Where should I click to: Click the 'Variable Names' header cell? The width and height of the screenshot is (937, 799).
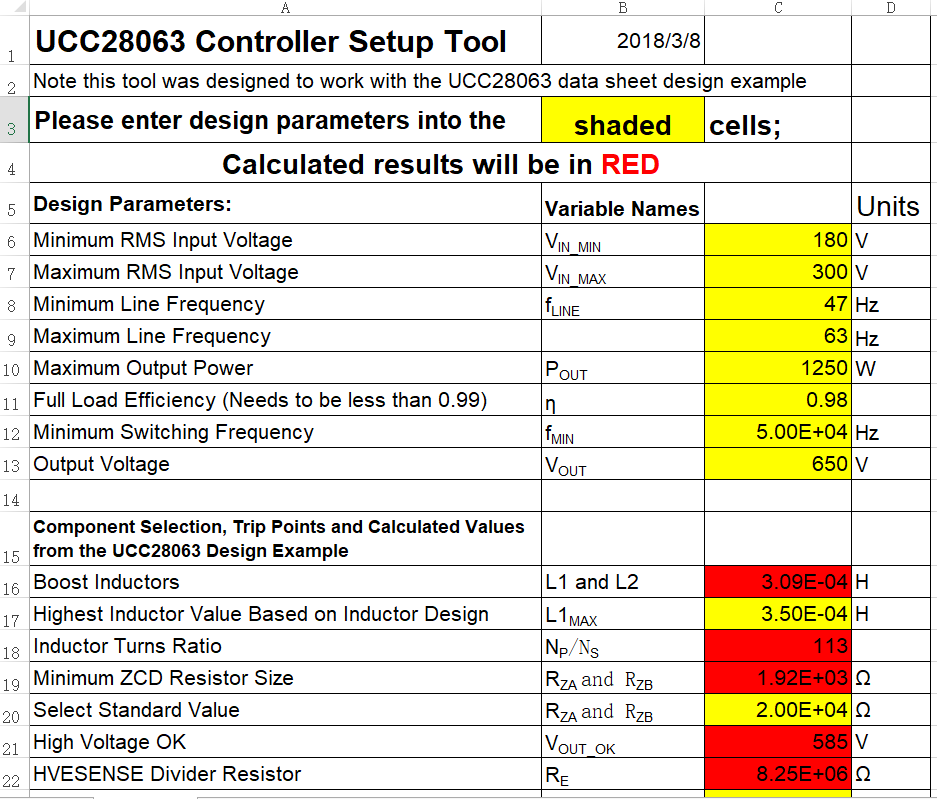tap(623, 203)
